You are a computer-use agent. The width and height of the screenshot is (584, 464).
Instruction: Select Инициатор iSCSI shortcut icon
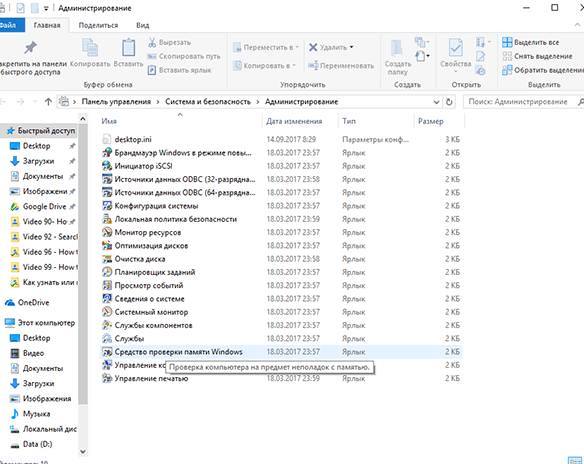107,166
